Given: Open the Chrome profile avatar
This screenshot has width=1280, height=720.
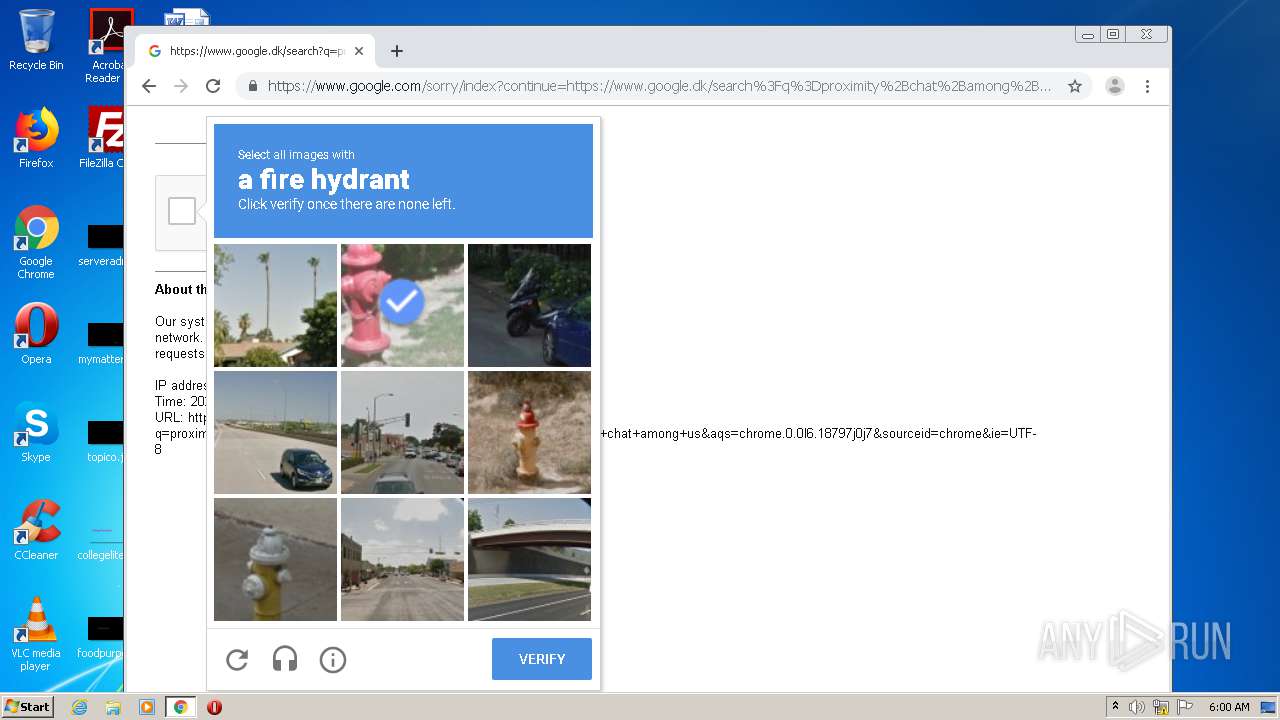Looking at the screenshot, I should click(x=1115, y=86).
